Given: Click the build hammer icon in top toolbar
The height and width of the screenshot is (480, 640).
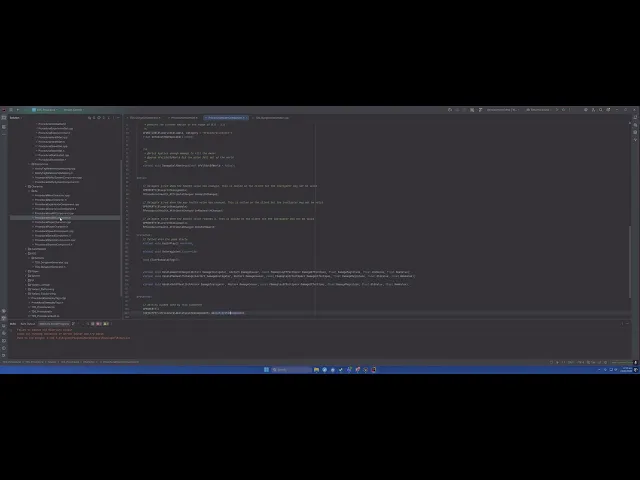Looking at the screenshot, I should 480,110.
